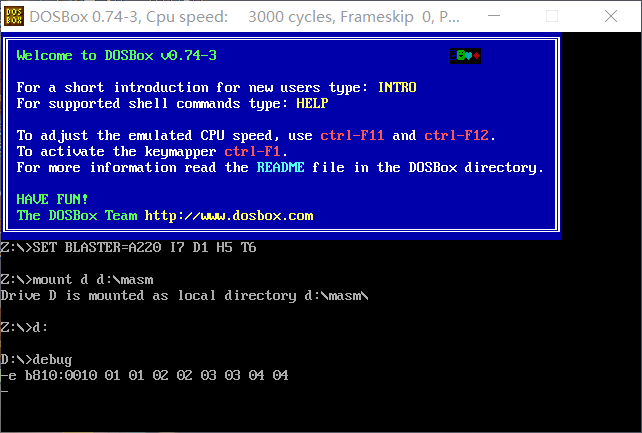Click the red diamond symbol
Screen dimensions: 642x433
477,55
